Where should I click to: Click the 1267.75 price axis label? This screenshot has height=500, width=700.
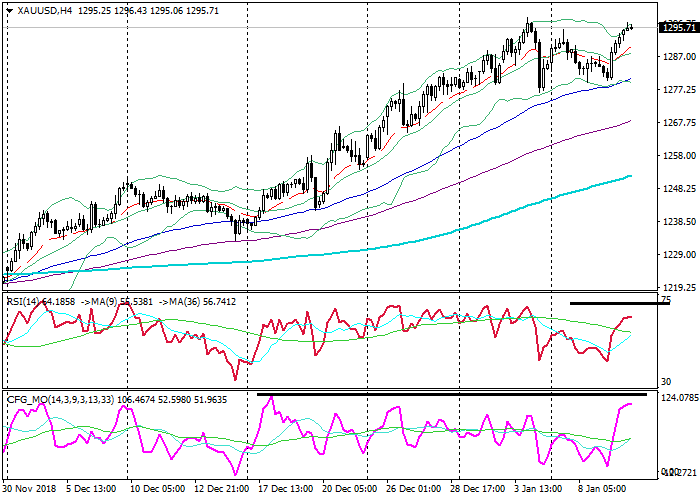click(678, 123)
